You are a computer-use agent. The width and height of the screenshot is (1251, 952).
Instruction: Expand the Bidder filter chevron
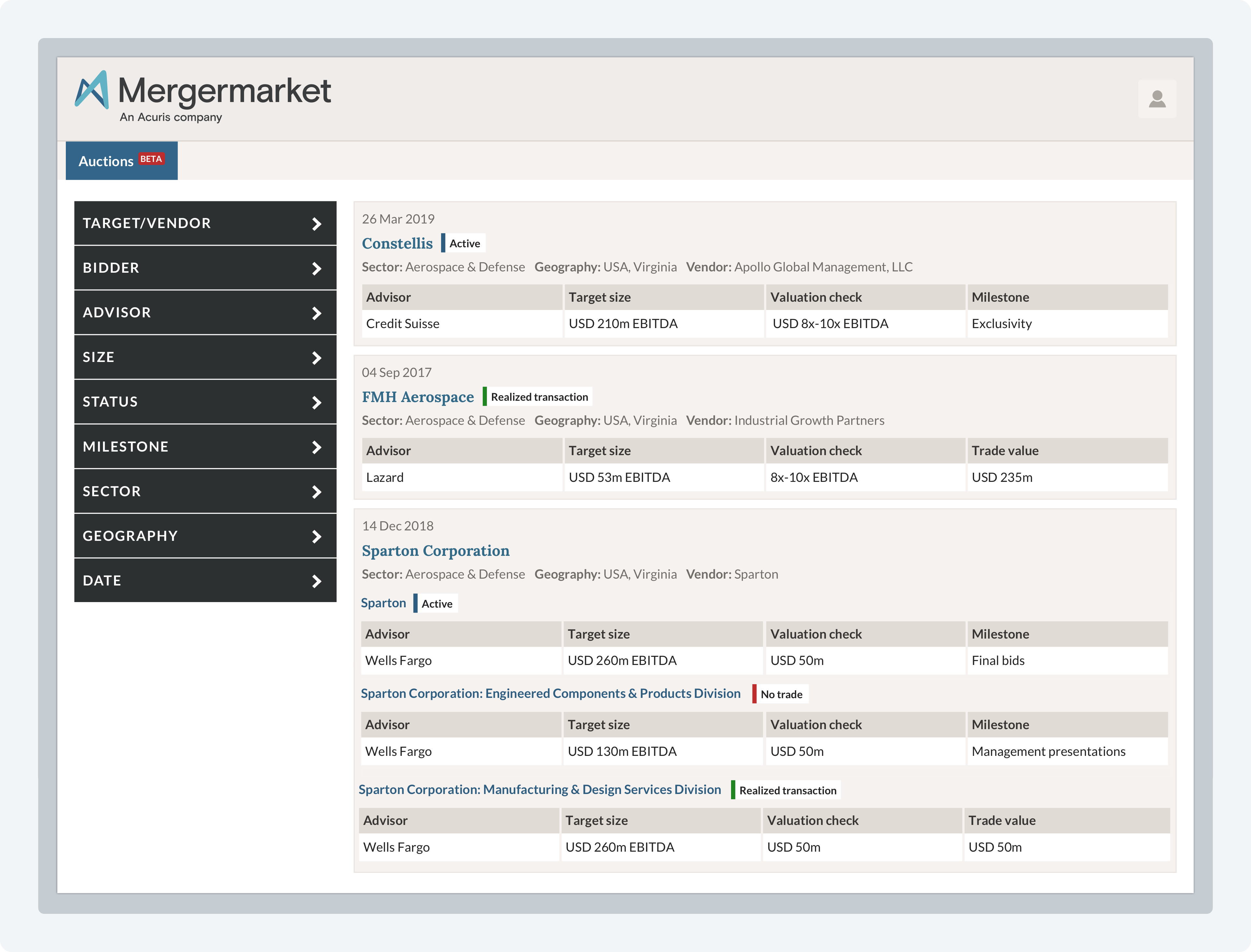coord(317,268)
